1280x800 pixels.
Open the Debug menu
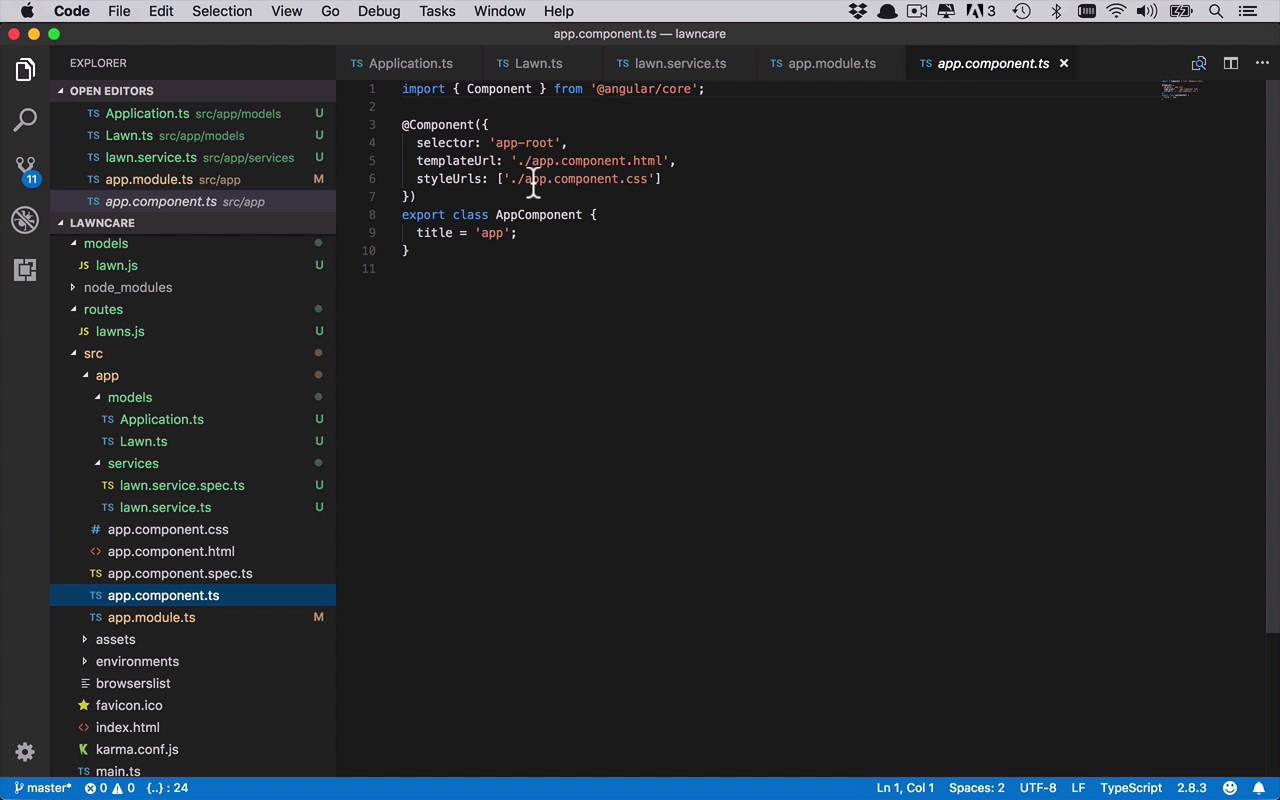click(378, 11)
